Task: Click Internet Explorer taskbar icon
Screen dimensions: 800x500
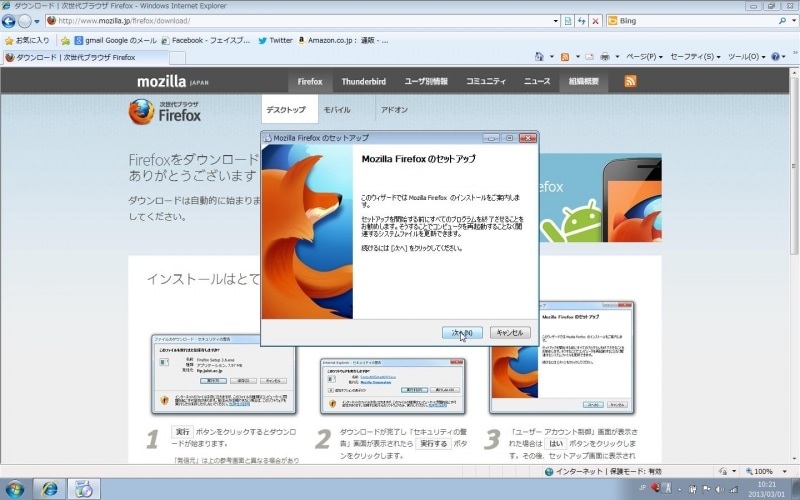Action: pyautogui.click(x=49, y=489)
